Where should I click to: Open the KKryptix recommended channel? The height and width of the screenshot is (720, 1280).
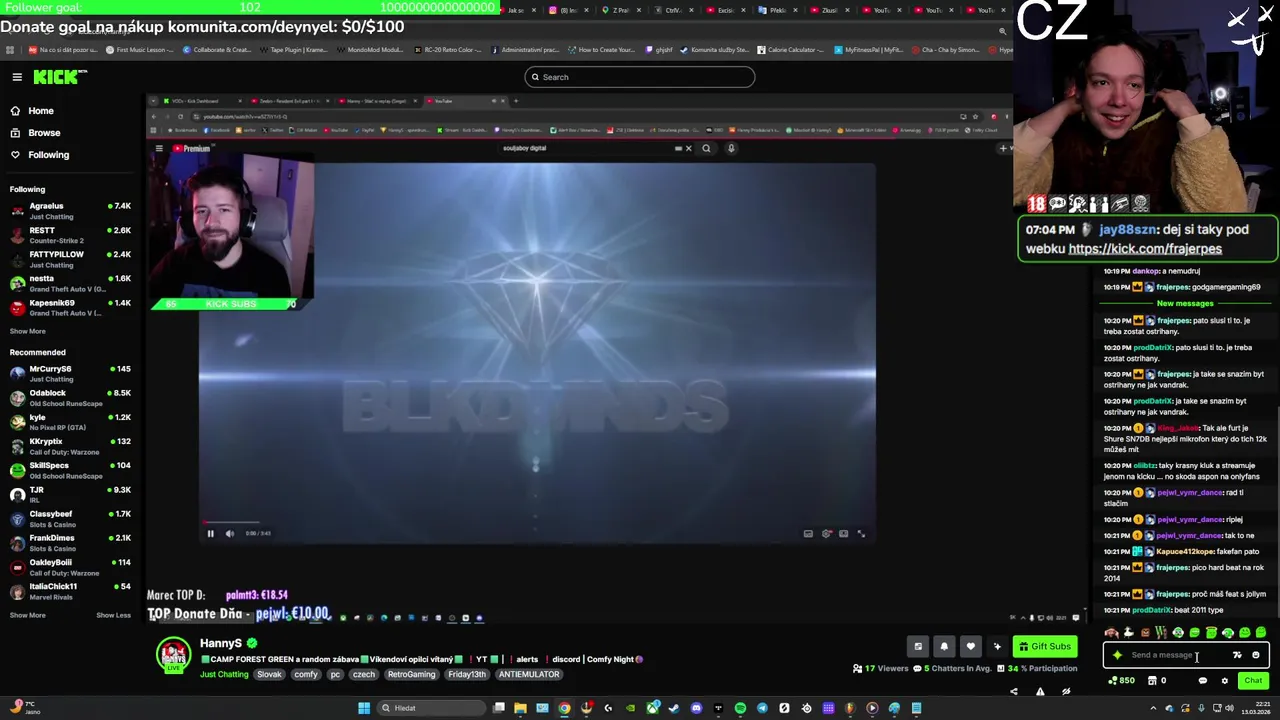pyautogui.click(x=70, y=445)
